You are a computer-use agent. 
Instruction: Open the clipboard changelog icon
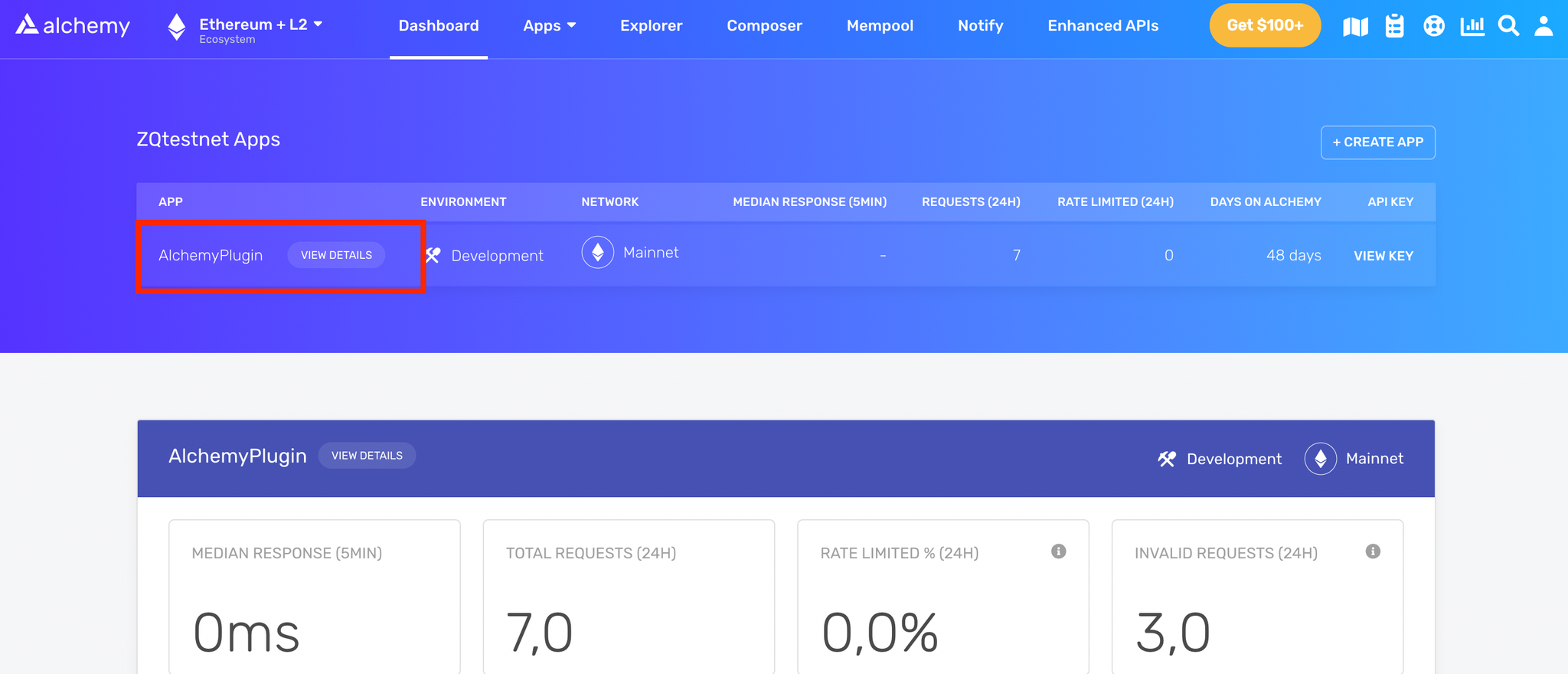(x=1395, y=26)
